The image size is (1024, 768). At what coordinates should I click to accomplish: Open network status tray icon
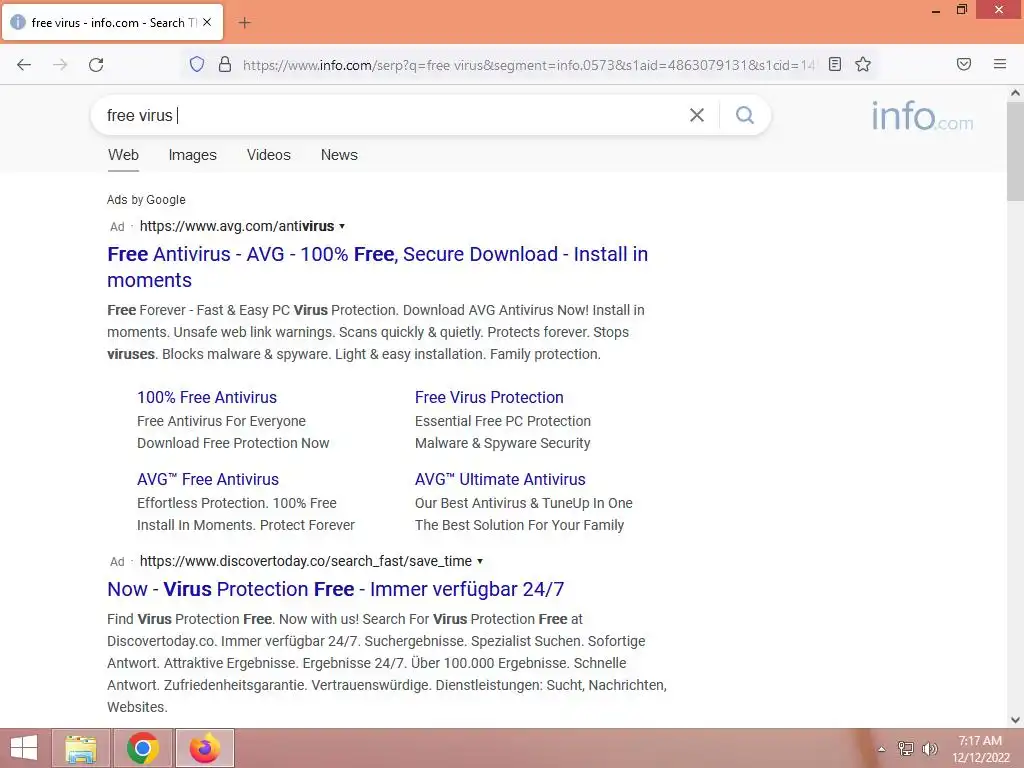(x=905, y=749)
